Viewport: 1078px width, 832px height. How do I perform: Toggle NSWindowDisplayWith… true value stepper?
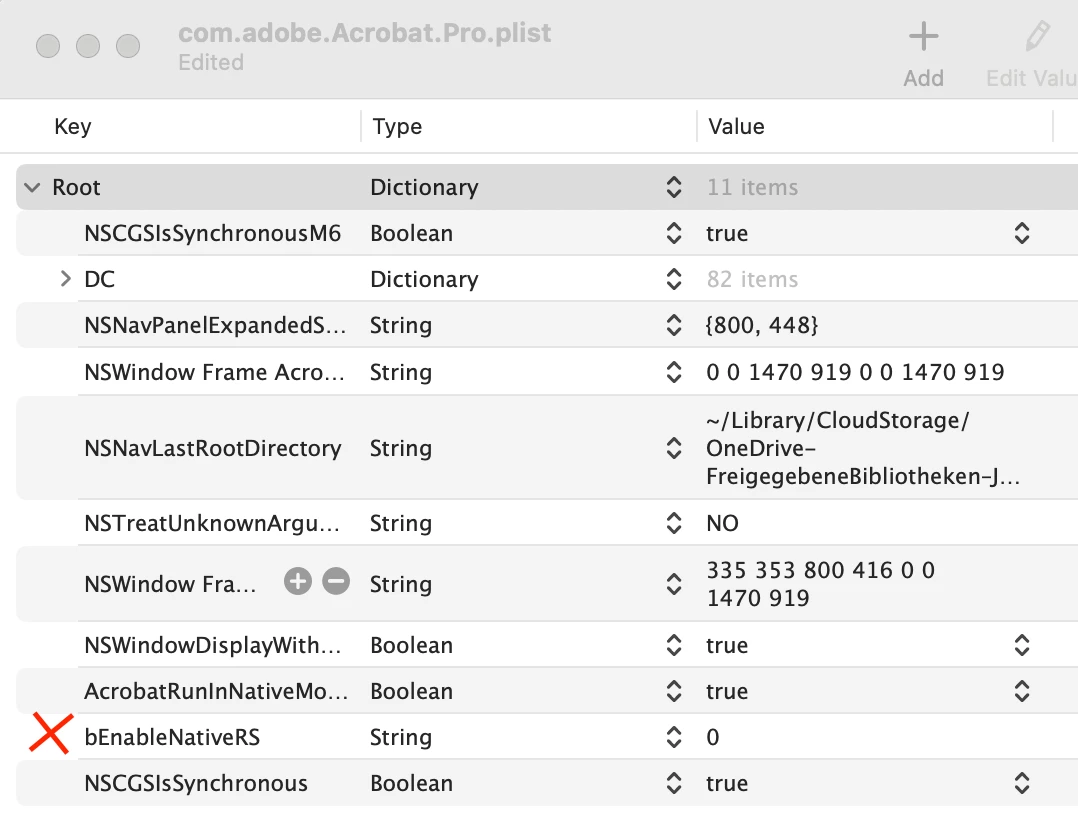1022,645
